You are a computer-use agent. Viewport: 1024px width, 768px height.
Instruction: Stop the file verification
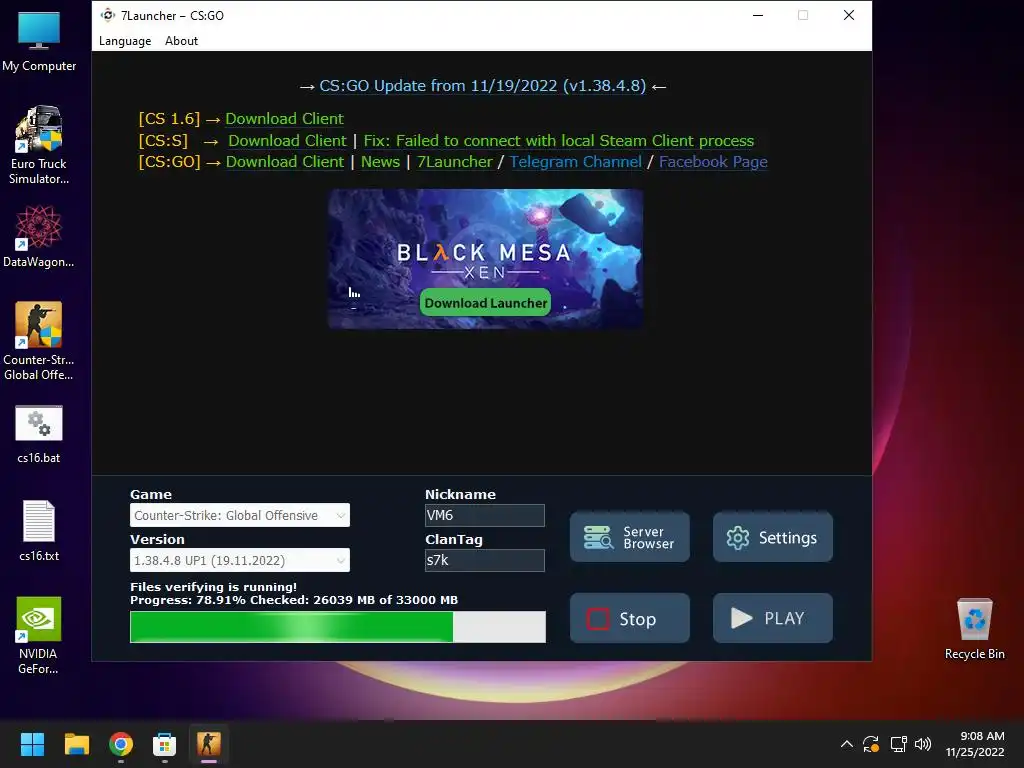(x=630, y=618)
